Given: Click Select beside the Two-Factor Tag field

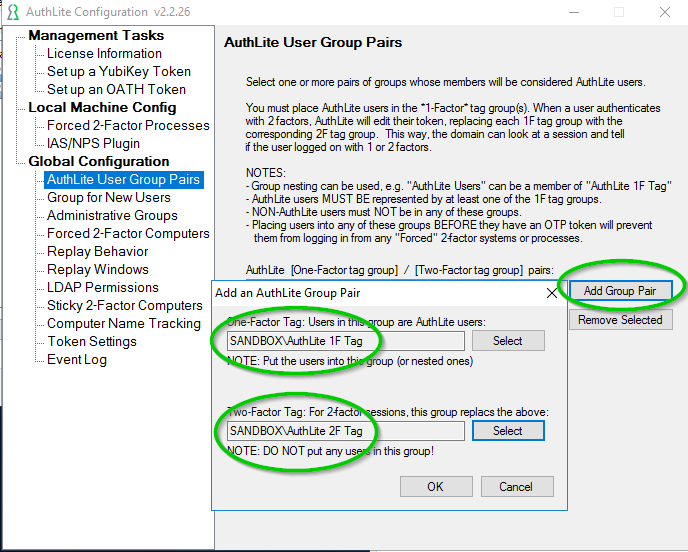Looking at the screenshot, I should tap(508, 431).
